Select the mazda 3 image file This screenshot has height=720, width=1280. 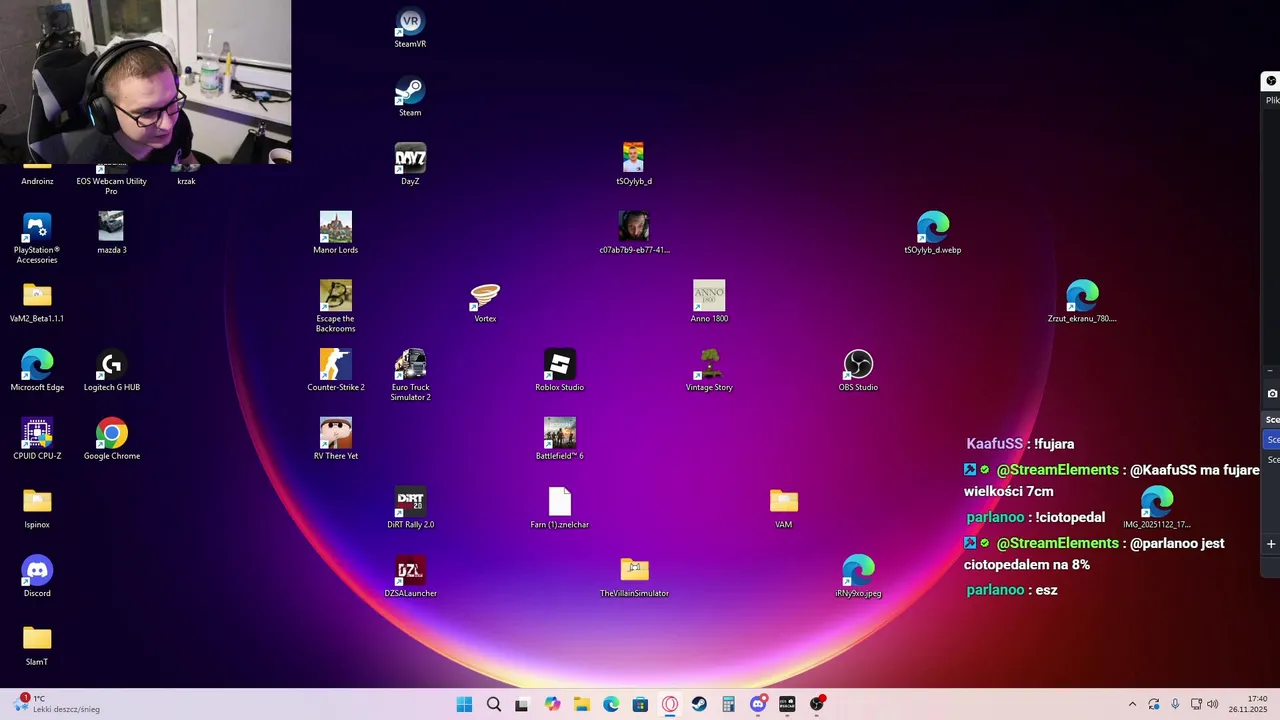coord(111,234)
